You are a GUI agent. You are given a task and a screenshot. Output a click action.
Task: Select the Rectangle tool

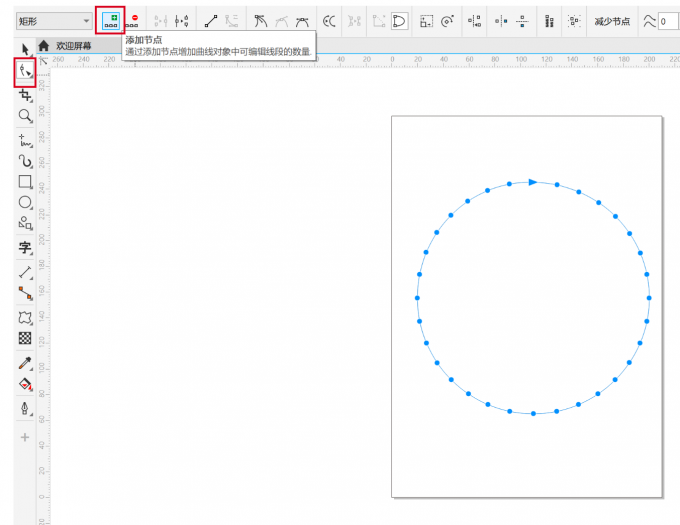[x=25, y=182]
